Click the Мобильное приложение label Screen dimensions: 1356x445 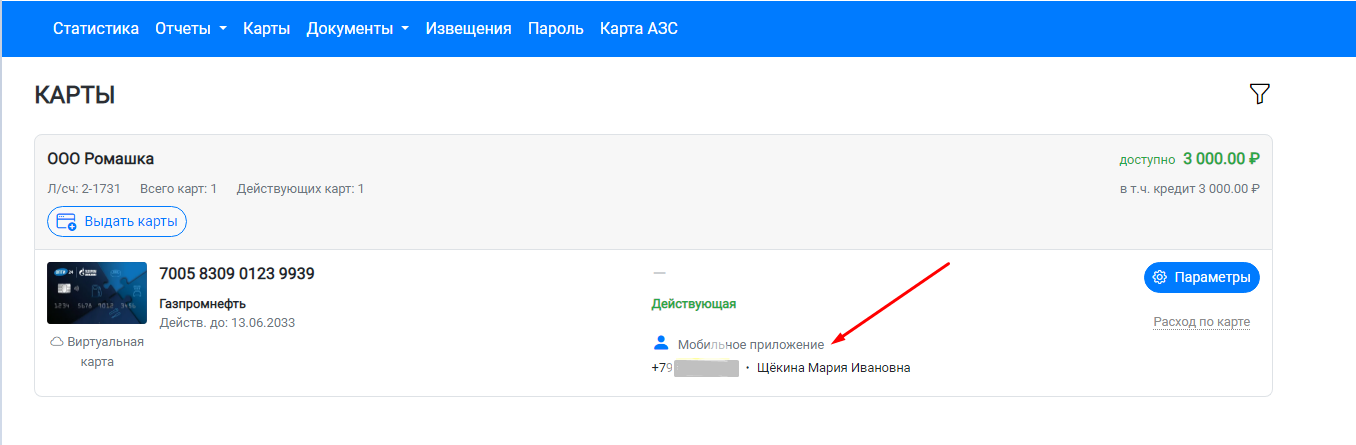751,344
